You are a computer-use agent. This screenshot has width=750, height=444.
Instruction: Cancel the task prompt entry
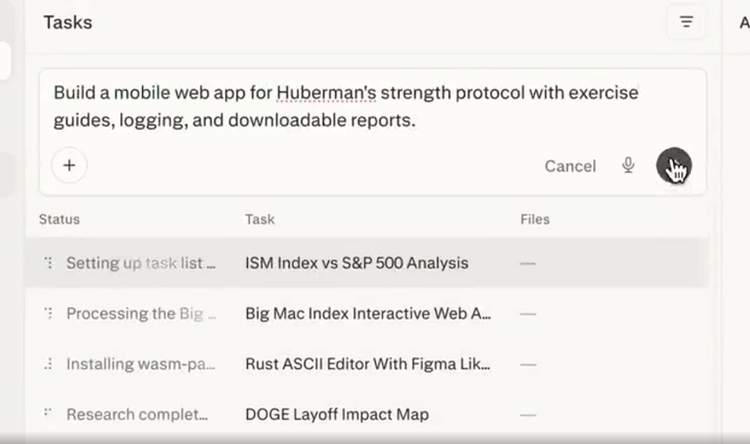click(x=570, y=166)
